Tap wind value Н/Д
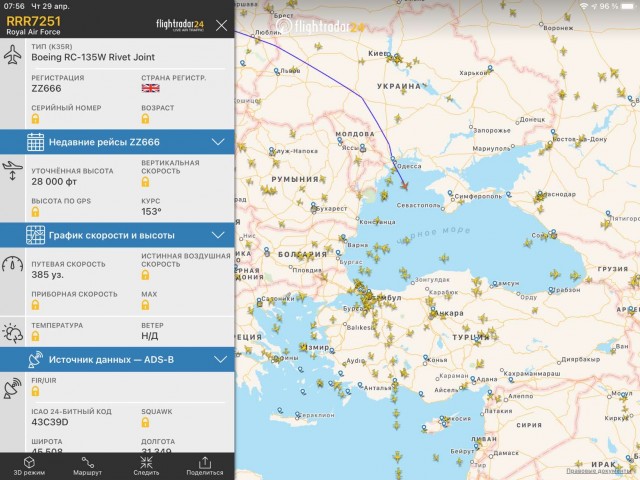This screenshot has height=480, width=640. (x=149, y=336)
